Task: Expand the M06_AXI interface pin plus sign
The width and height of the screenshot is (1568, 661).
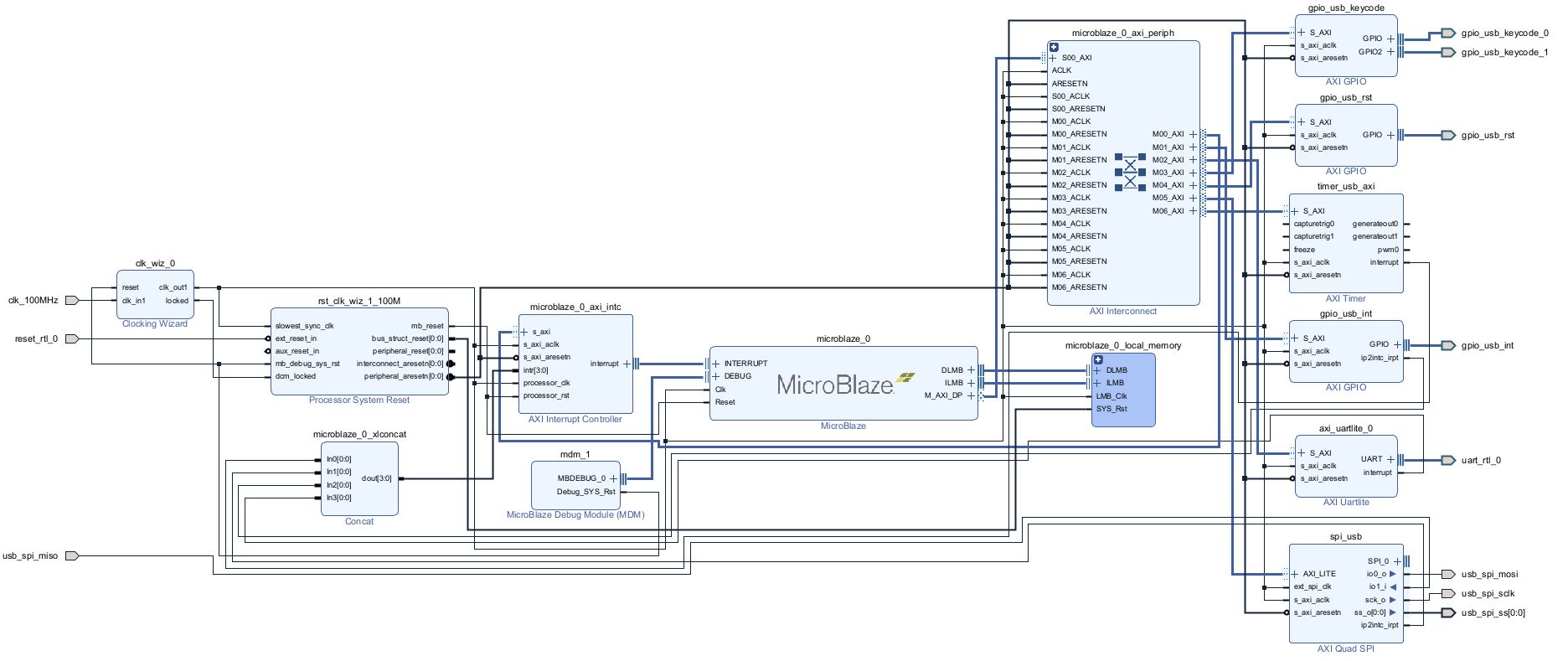Action: (1194, 211)
